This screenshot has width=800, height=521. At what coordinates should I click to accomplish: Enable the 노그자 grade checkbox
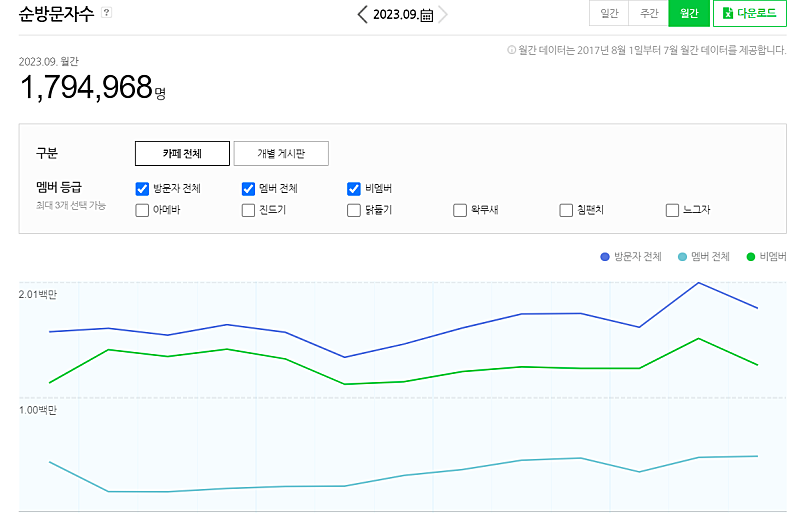(x=673, y=210)
